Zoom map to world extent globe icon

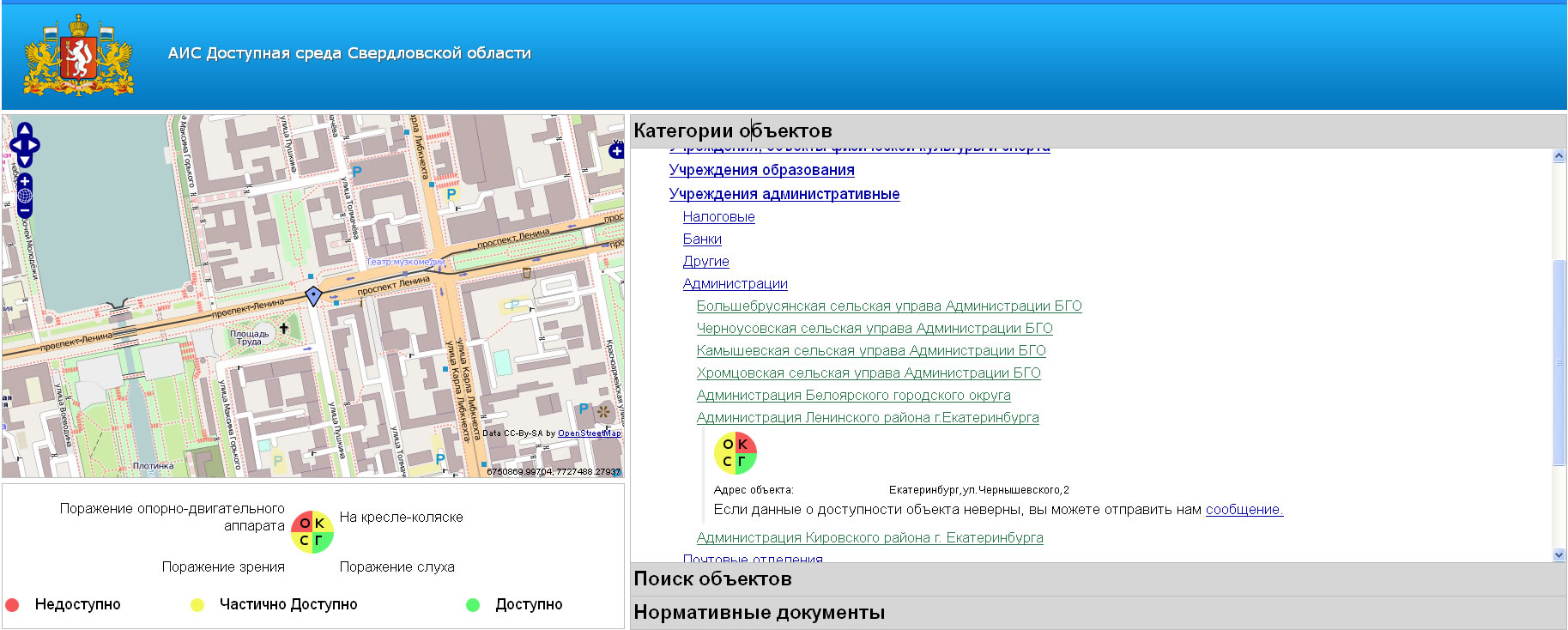[24, 196]
